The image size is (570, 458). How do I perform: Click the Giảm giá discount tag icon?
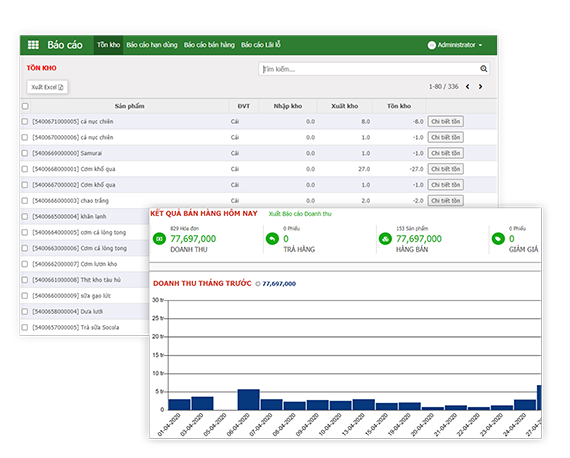pos(498,239)
